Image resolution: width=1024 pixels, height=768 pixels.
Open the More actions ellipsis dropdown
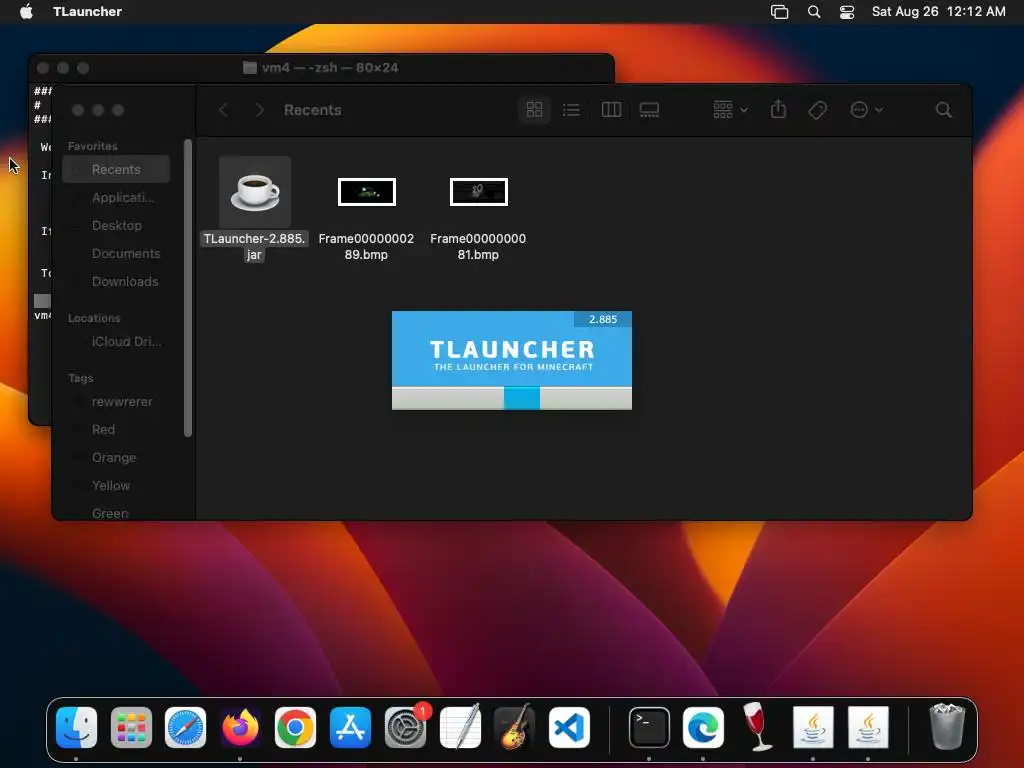click(x=867, y=110)
